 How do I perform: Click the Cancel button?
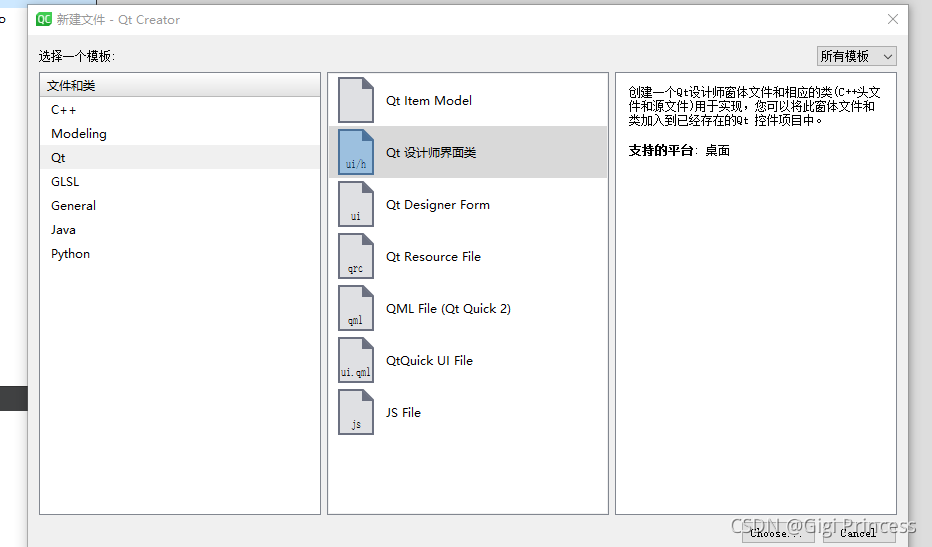[859, 533]
